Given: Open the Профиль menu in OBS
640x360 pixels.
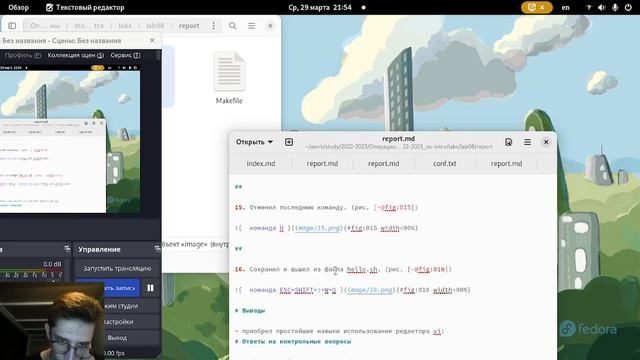Looking at the screenshot, I should point(23,55).
